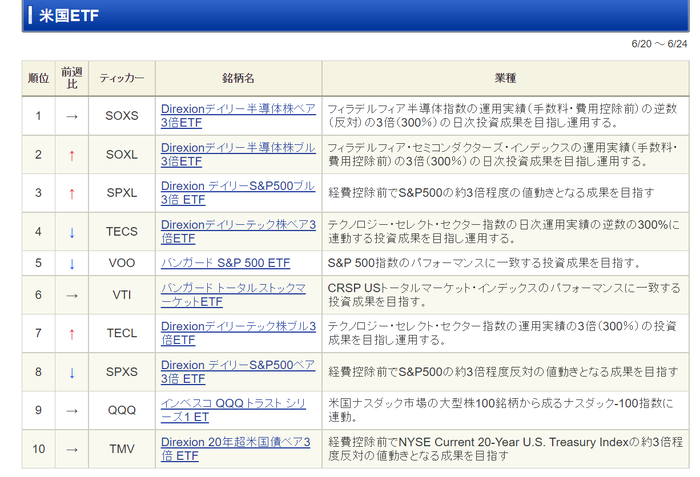This screenshot has width=700, height=477.
Task: Click the red up arrow in SOXL row
Action: pyautogui.click(x=72, y=155)
